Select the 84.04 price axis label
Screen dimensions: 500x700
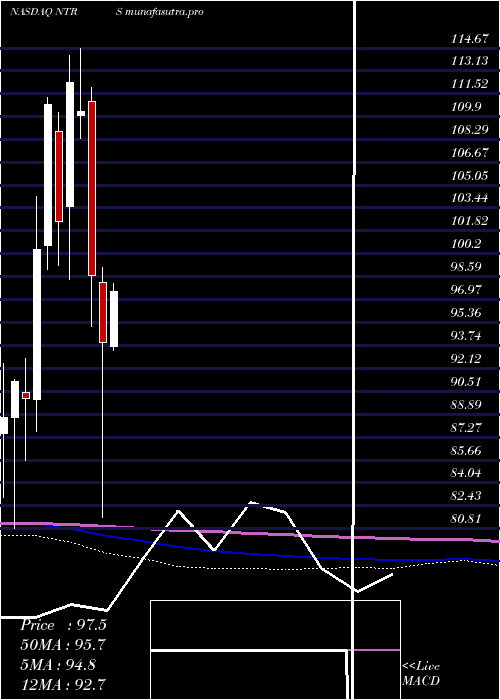click(467, 473)
